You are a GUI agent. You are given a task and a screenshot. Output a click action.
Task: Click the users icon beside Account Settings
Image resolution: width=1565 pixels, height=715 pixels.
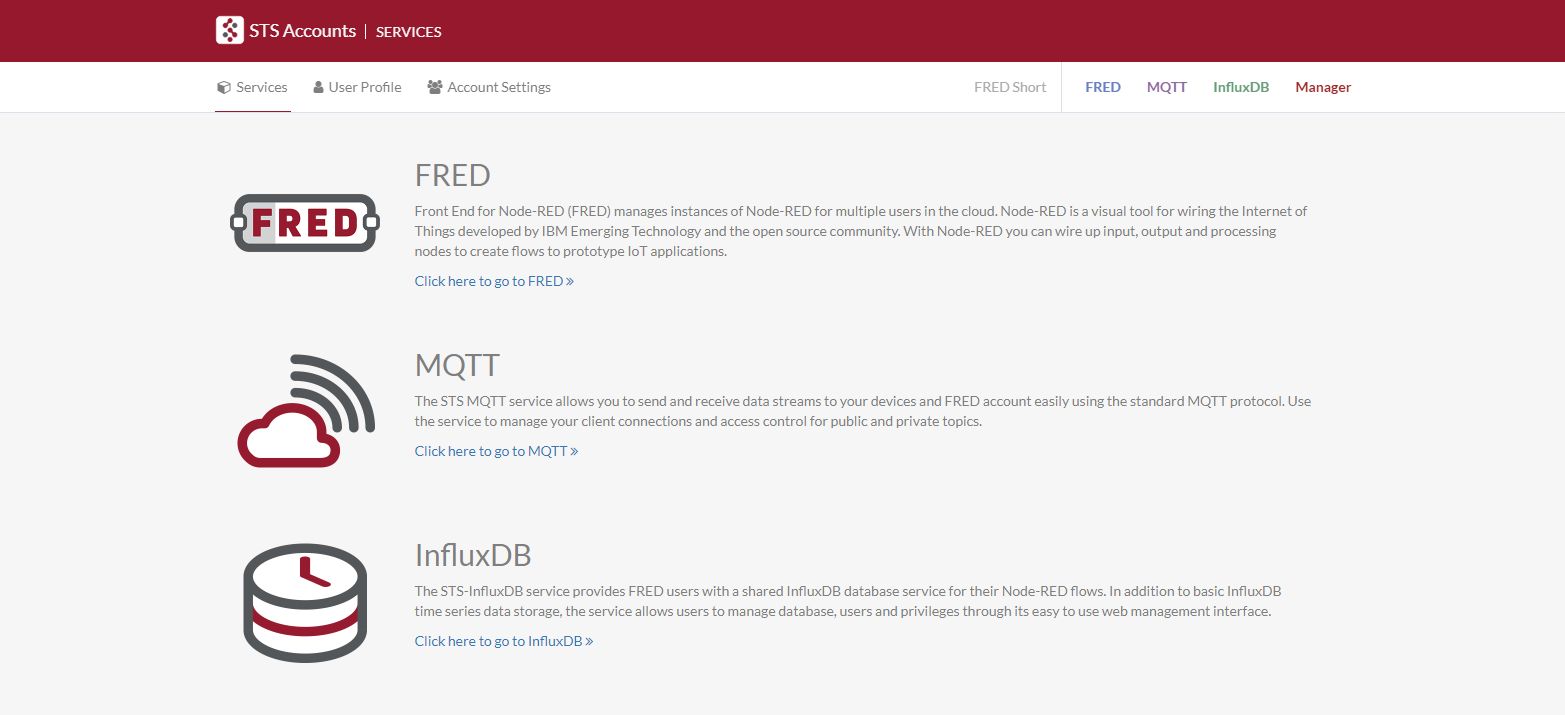coord(434,87)
